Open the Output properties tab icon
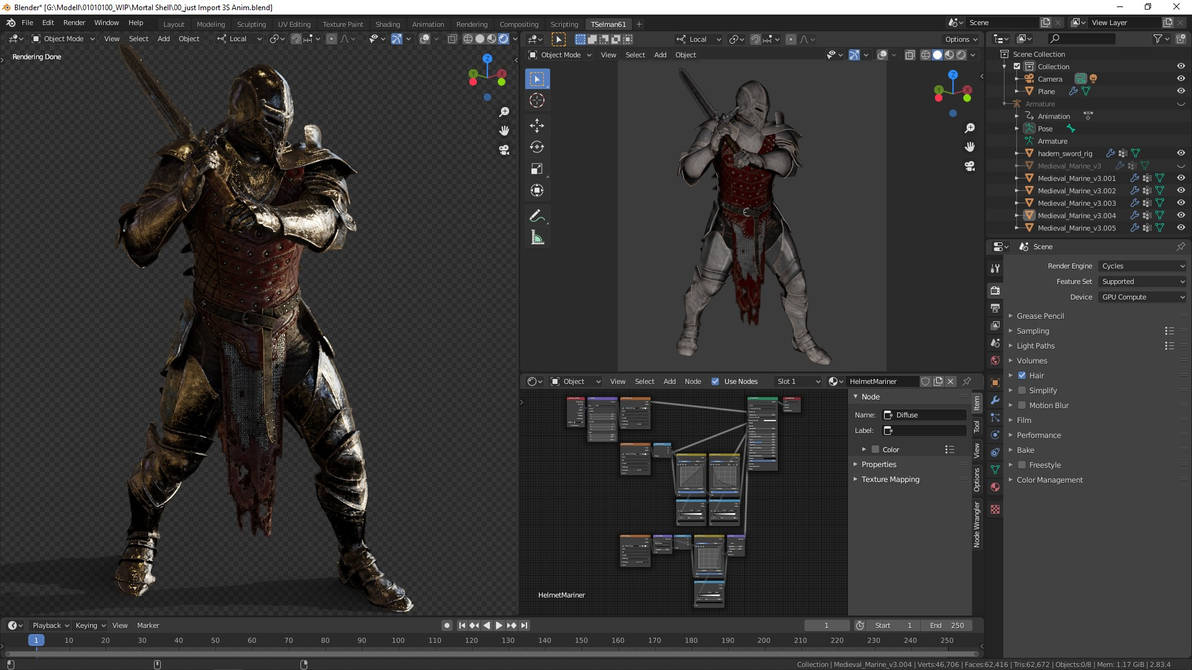 [995, 308]
